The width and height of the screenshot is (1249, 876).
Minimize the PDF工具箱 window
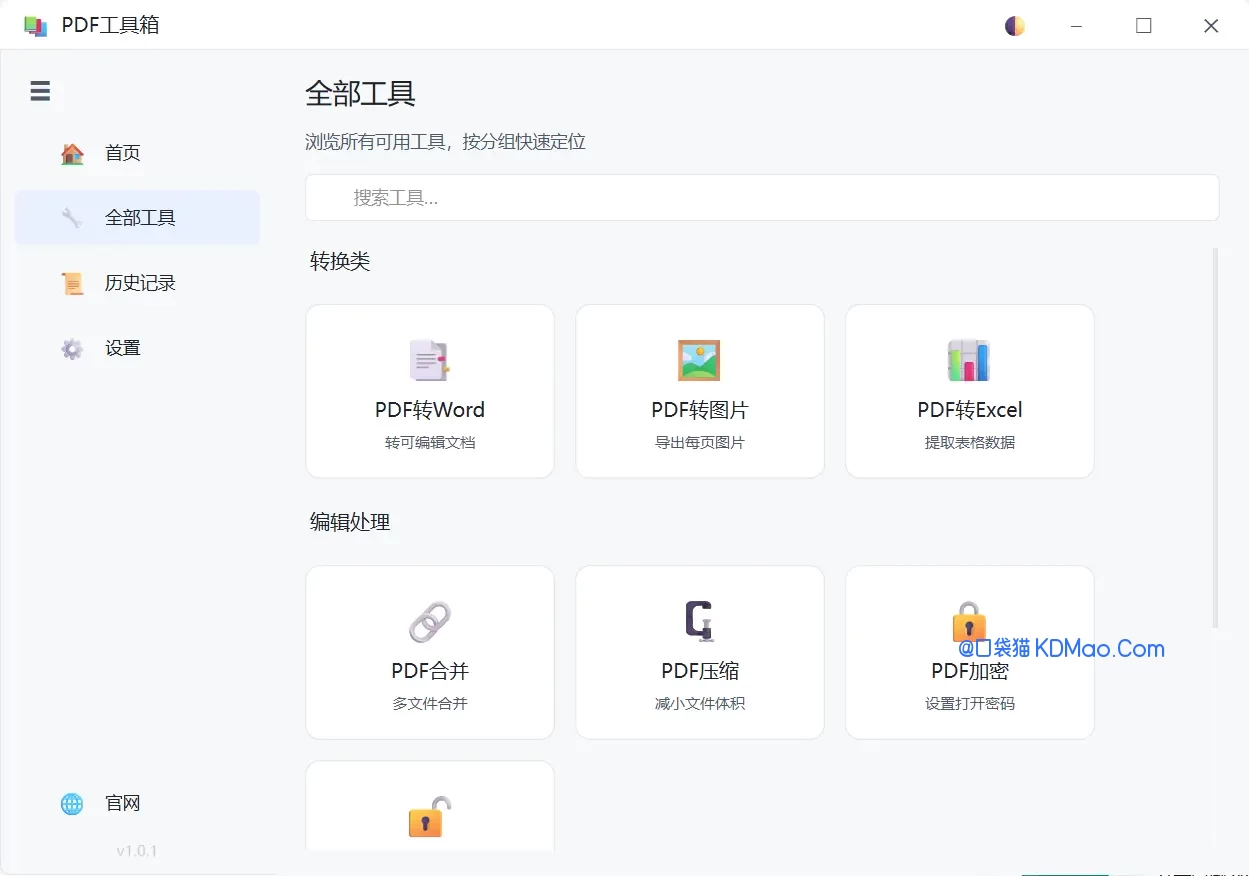click(x=1077, y=26)
